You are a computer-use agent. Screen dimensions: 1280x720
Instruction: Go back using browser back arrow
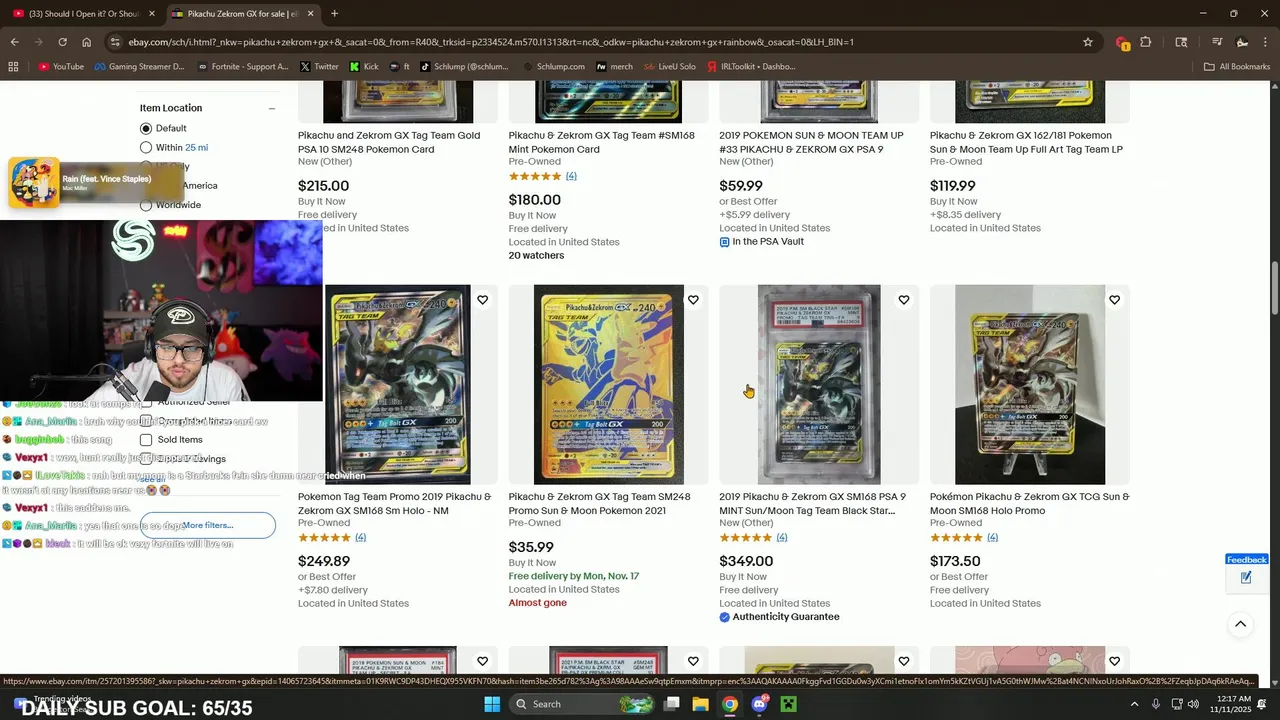15,42
